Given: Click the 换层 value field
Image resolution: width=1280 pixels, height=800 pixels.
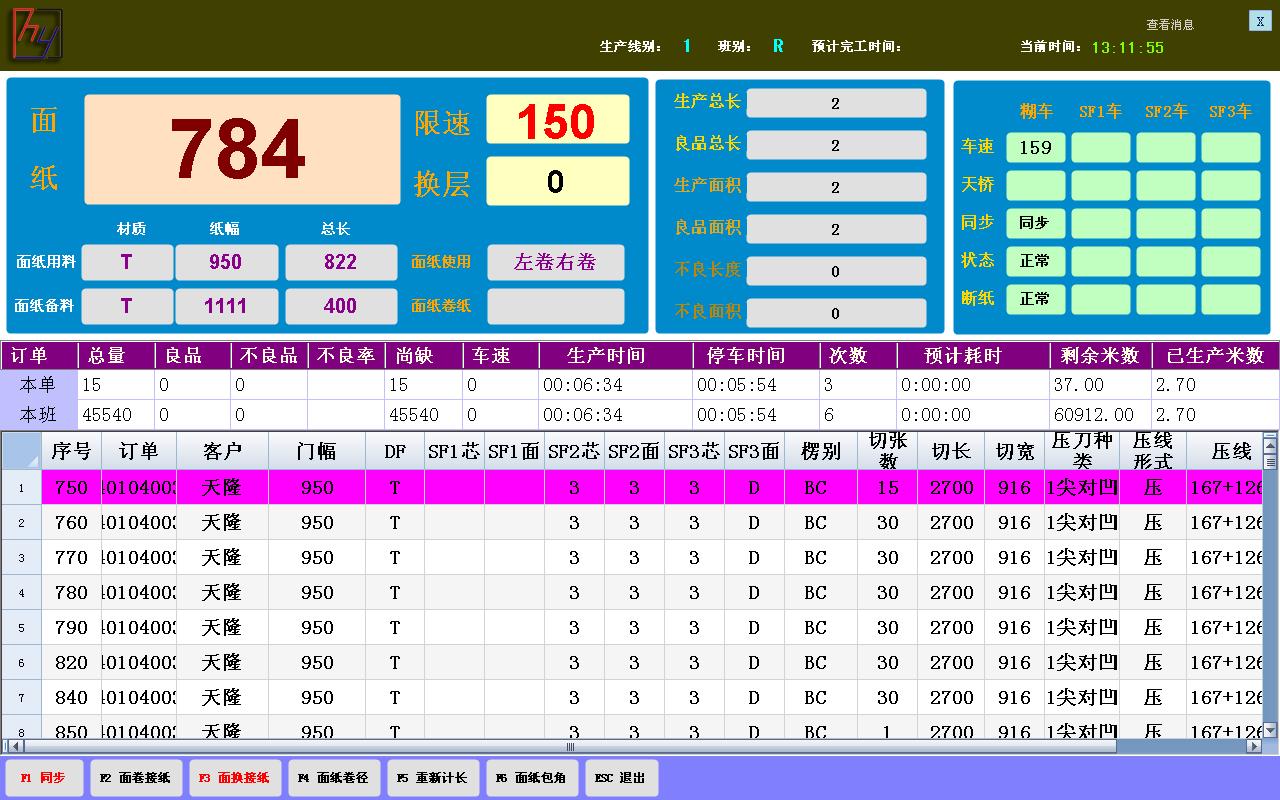Looking at the screenshot, I should (557, 181).
